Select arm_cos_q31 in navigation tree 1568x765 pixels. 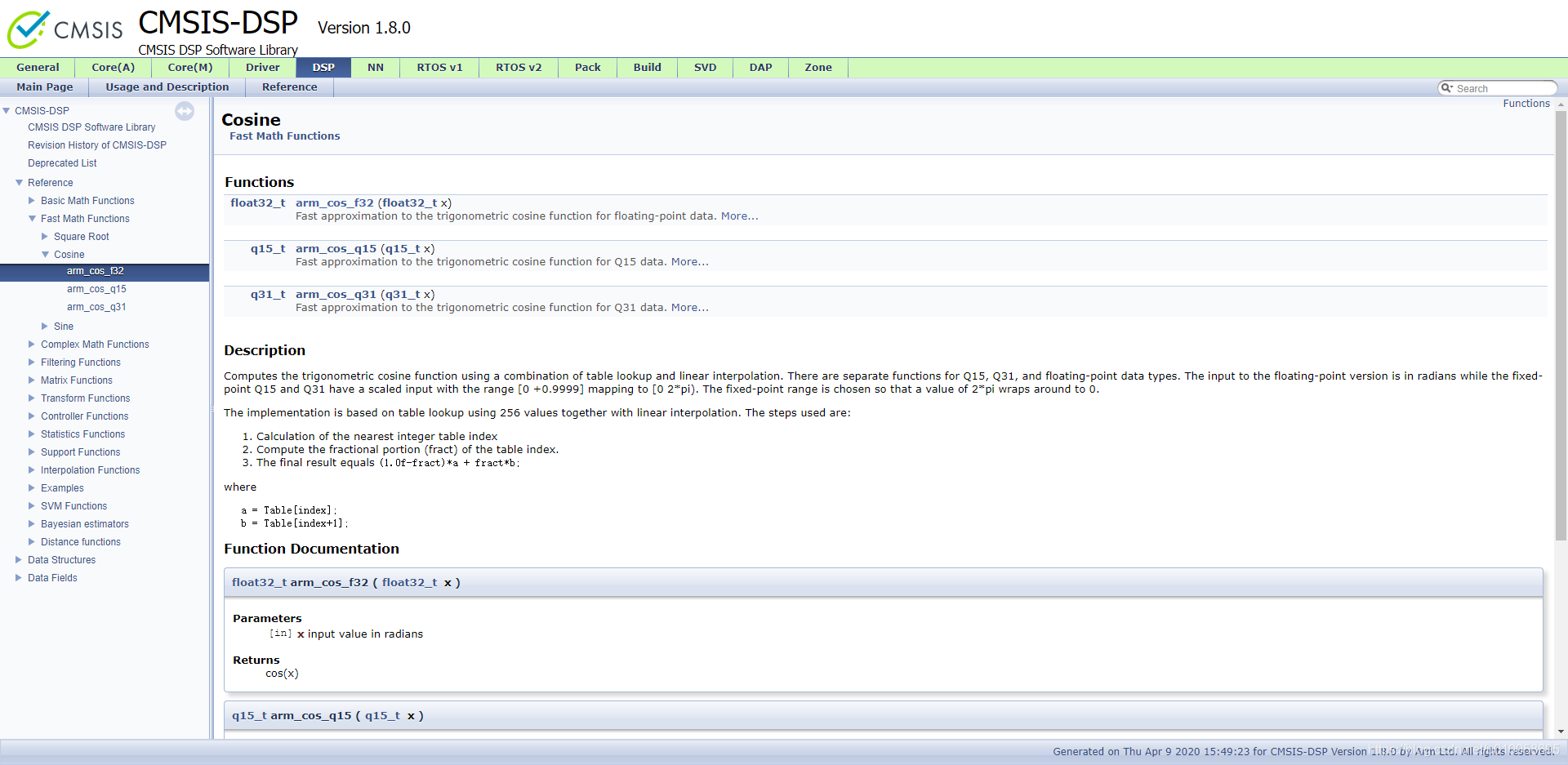[96, 307]
